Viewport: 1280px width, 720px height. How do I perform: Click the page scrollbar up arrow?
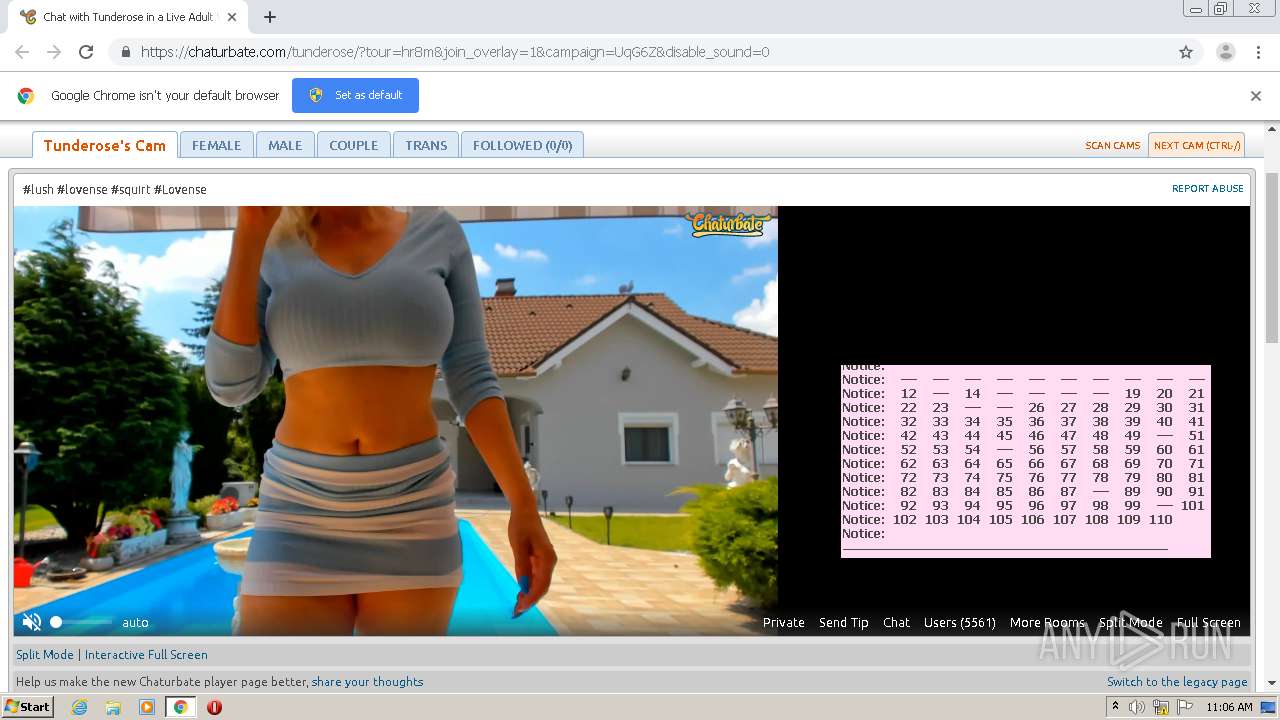tap(1272, 130)
